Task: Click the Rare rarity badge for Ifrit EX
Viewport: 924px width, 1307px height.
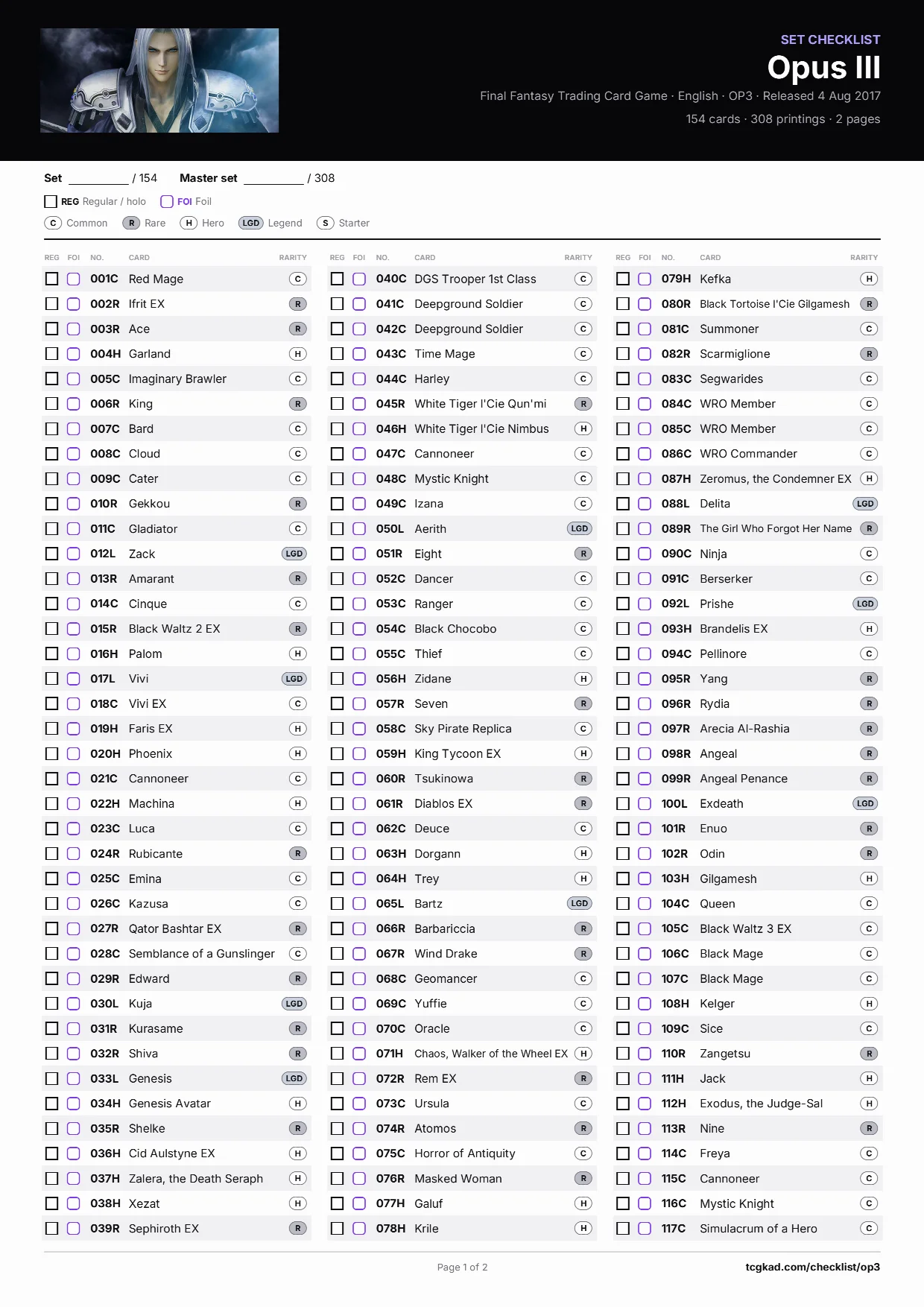Action: point(297,304)
